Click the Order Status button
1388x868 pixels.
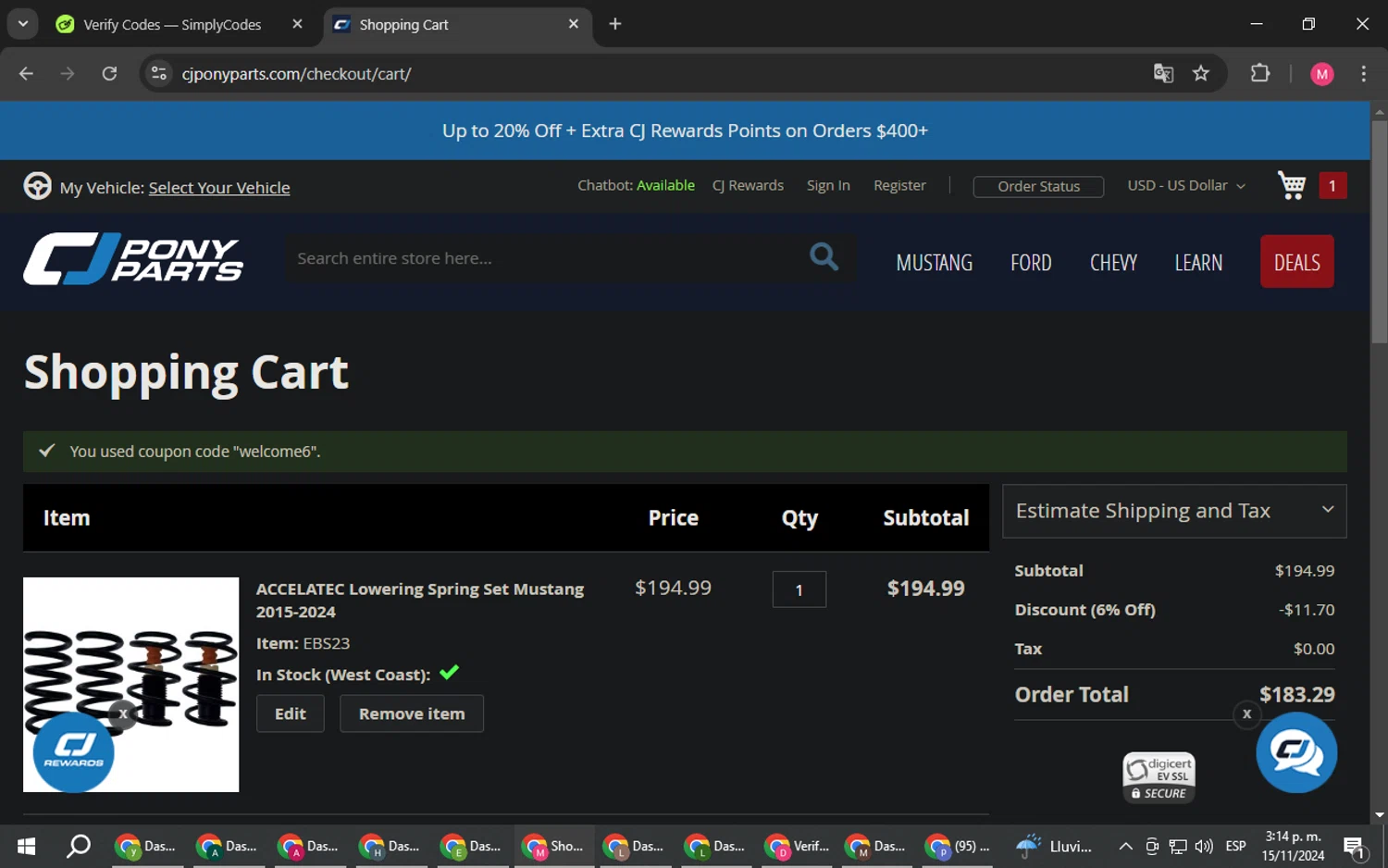tap(1038, 186)
